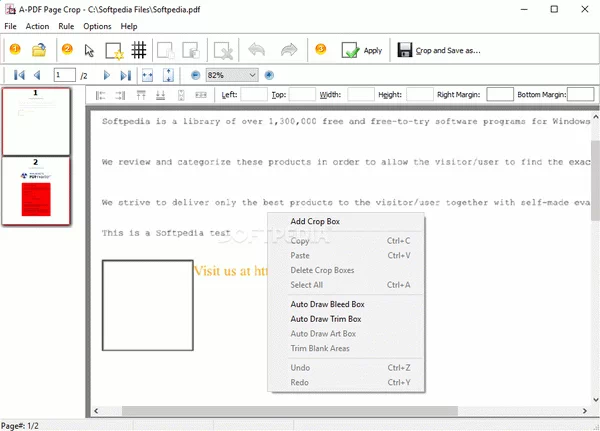Screen dimensions: 600x431
Task: Click the Bottom Margin field
Action: (x=580, y=95)
